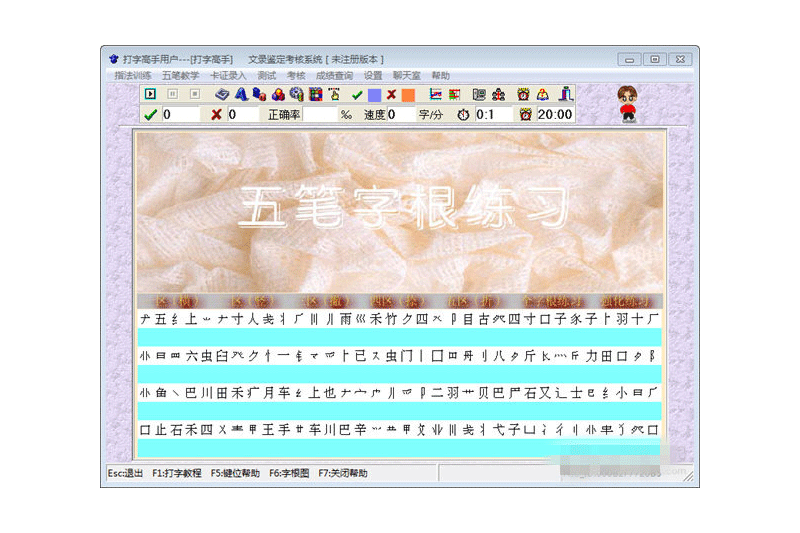800x533 pixels.
Task: Open the 帮助 menu
Action: 440,75
